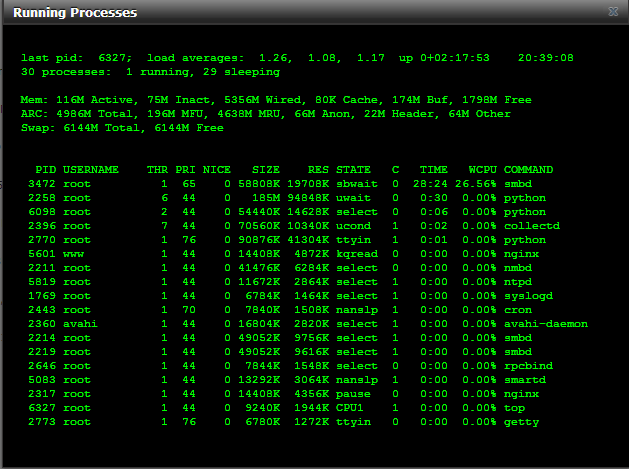Image resolution: width=629 pixels, height=469 pixels.
Task: Click the 26.56% WCPU value
Action: point(476,184)
